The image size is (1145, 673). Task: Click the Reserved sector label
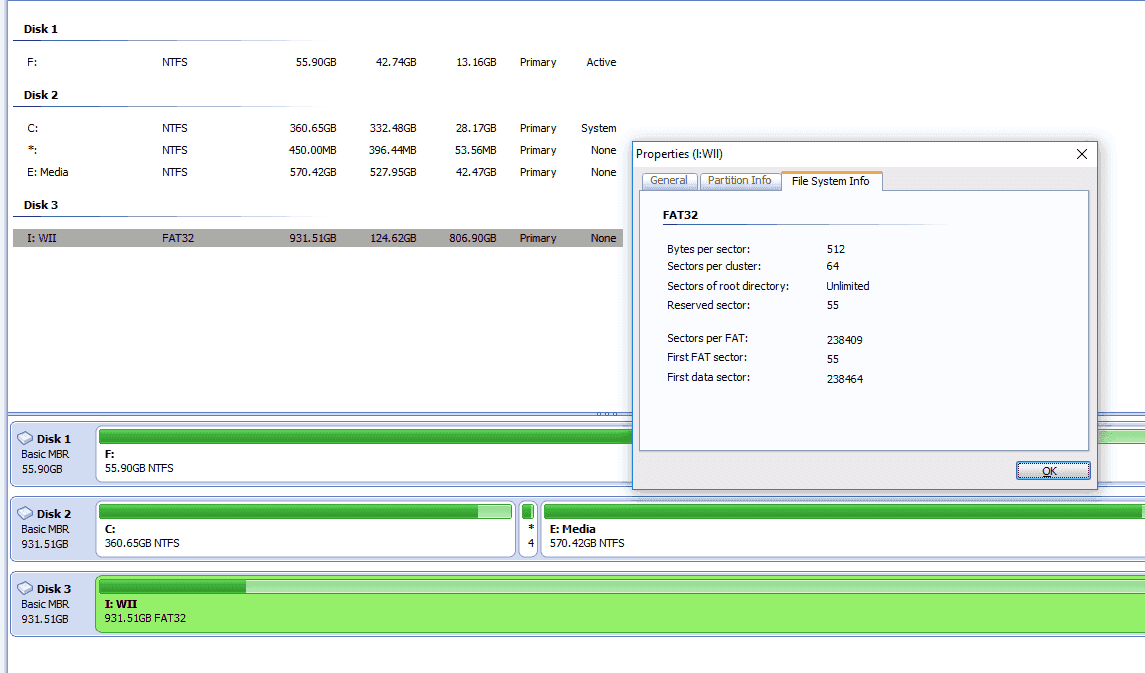coord(708,305)
